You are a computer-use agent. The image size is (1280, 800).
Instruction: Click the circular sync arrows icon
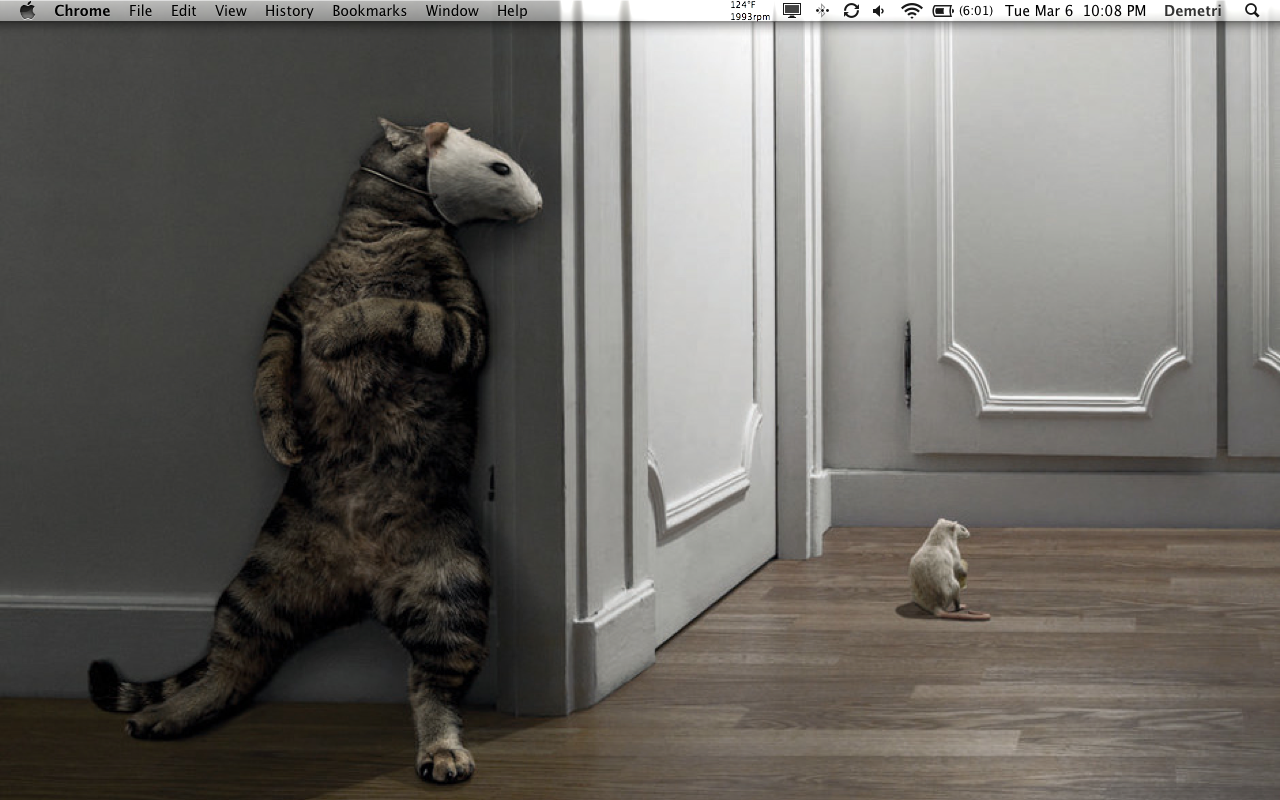point(851,11)
